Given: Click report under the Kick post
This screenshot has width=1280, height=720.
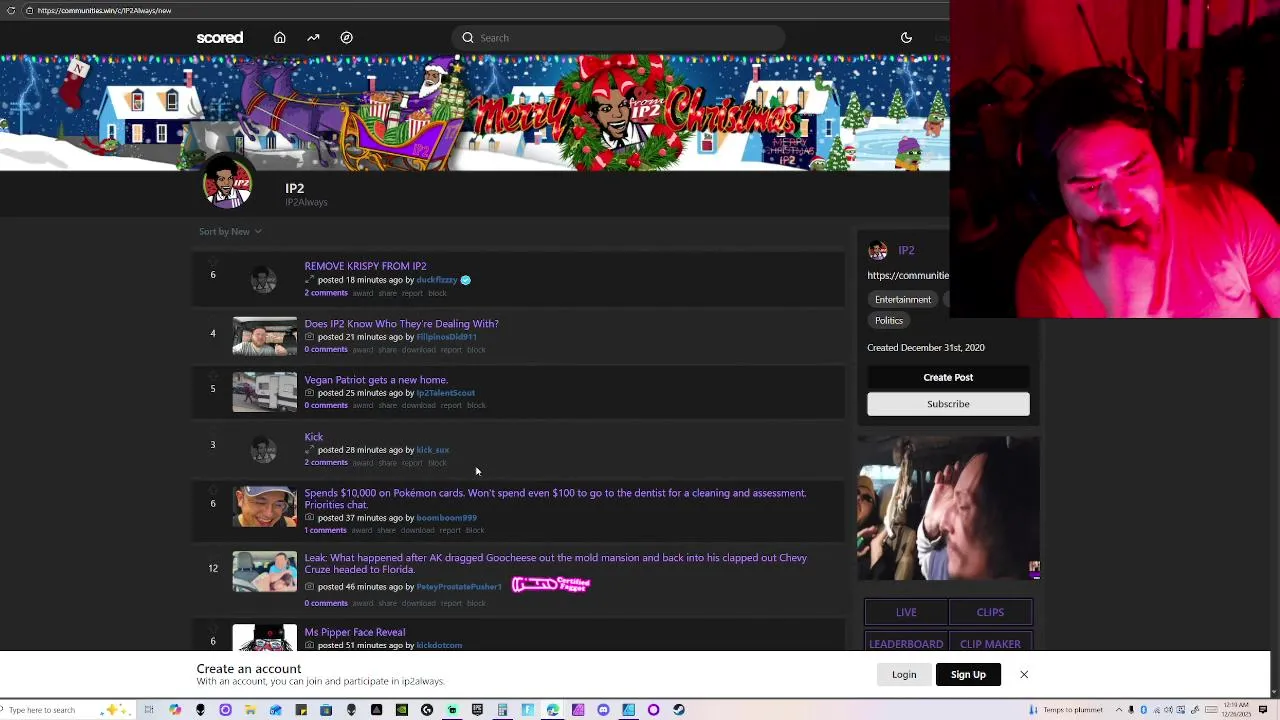Looking at the screenshot, I should click(412, 463).
